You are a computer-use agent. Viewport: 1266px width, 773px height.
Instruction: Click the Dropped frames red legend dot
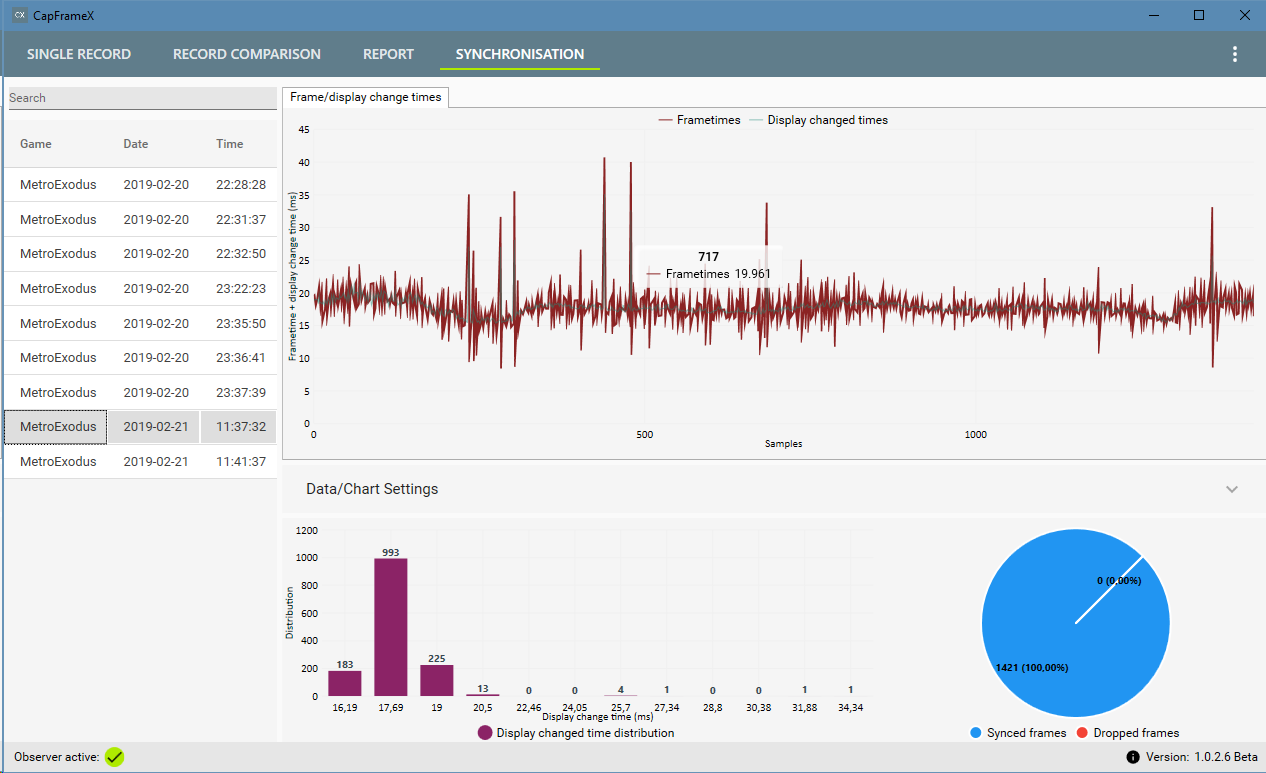(1083, 733)
